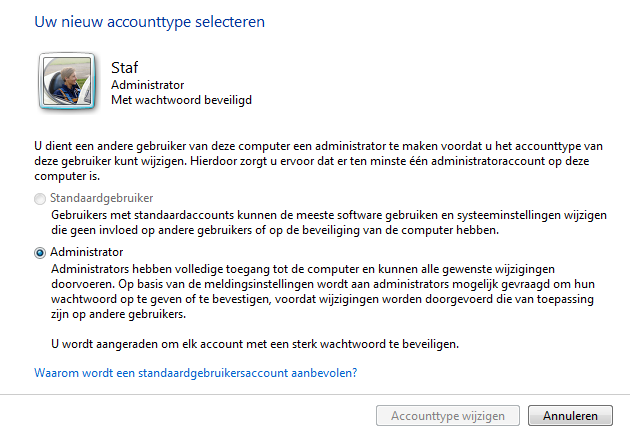Select the Standaardgebruiker radio button
Image resolution: width=630 pixels, height=435 pixels.
coord(40,199)
